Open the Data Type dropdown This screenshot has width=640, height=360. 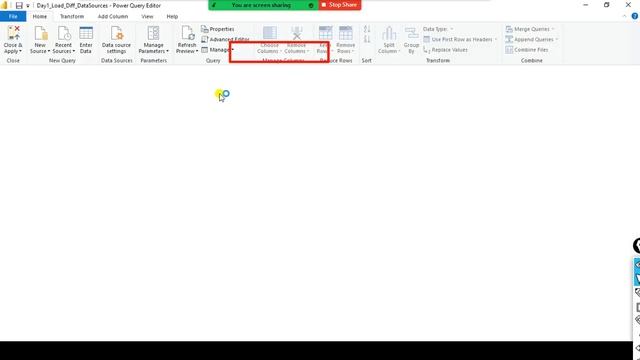coord(438,29)
